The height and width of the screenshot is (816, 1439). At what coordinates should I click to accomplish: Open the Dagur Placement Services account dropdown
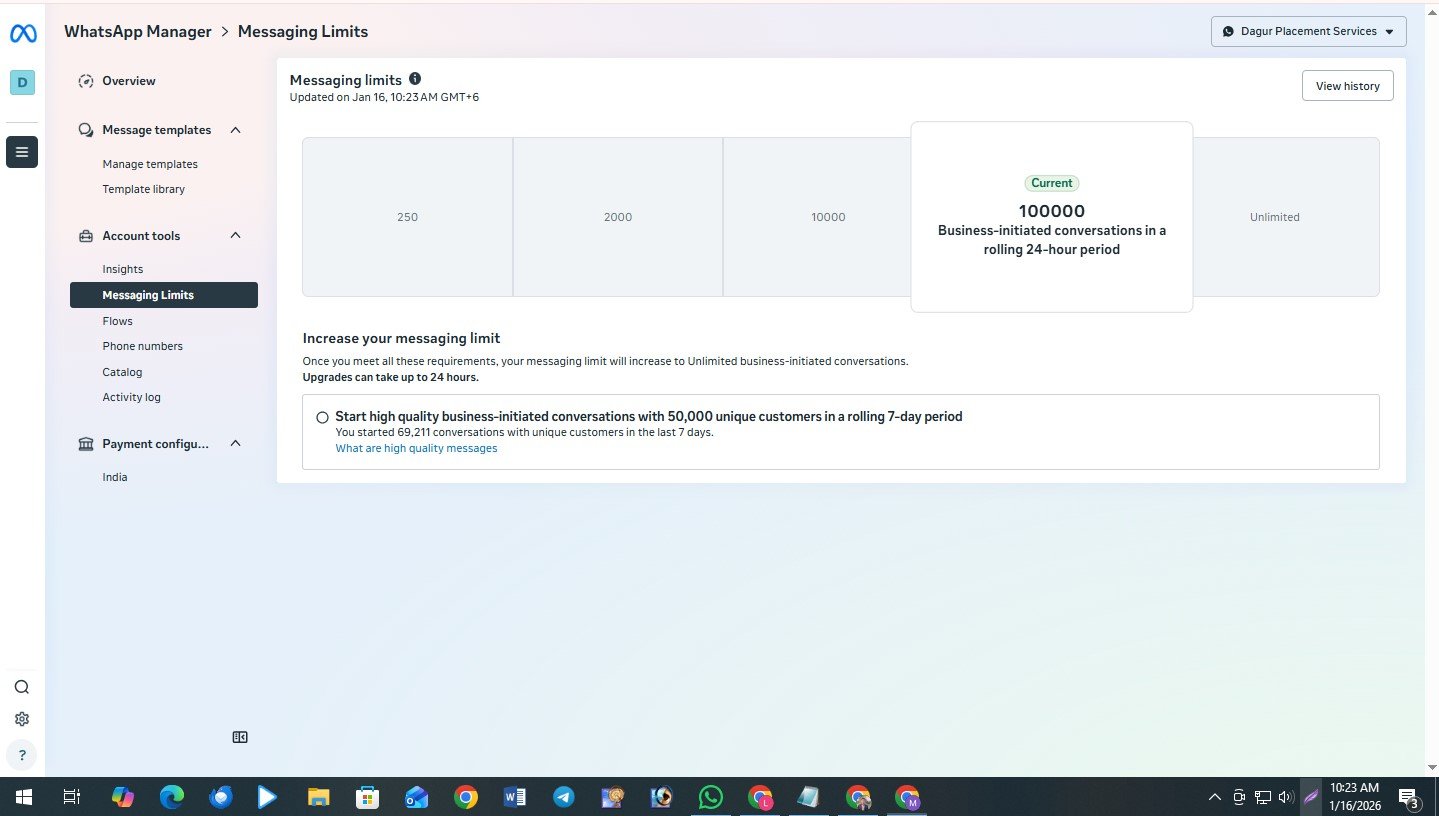click(1308, 31)
